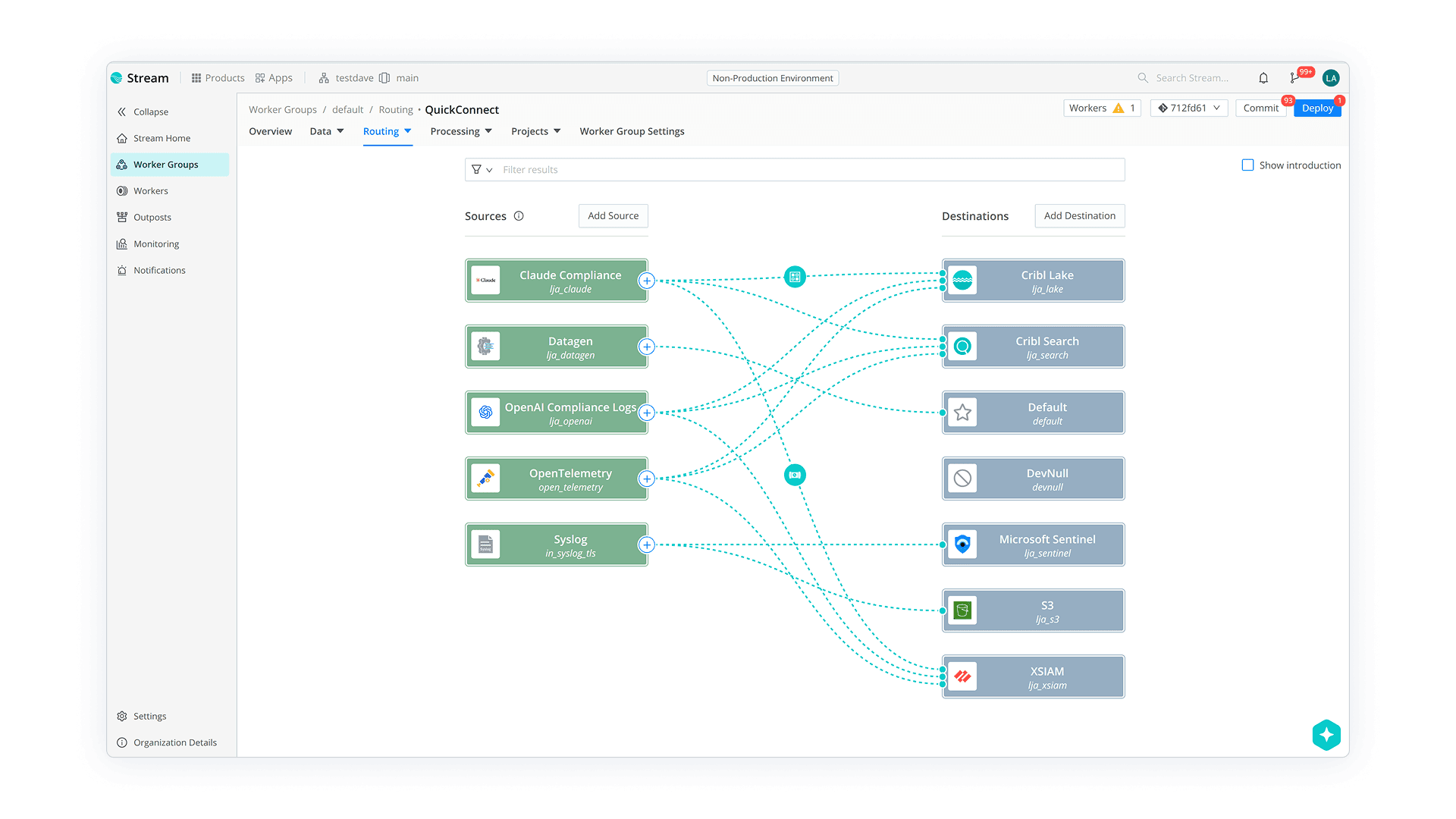Click the S3 destination bucket icon

pos(962,611)
